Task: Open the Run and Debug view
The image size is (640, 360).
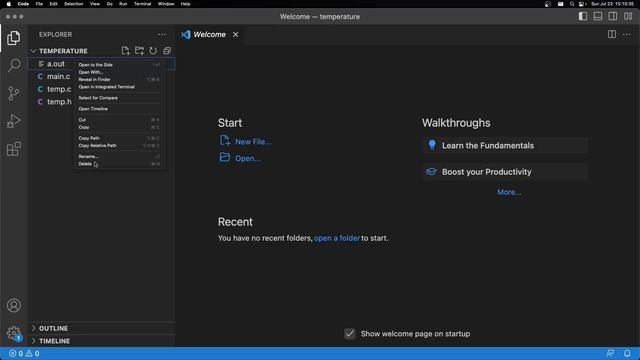Action: [x=13, y=121]
